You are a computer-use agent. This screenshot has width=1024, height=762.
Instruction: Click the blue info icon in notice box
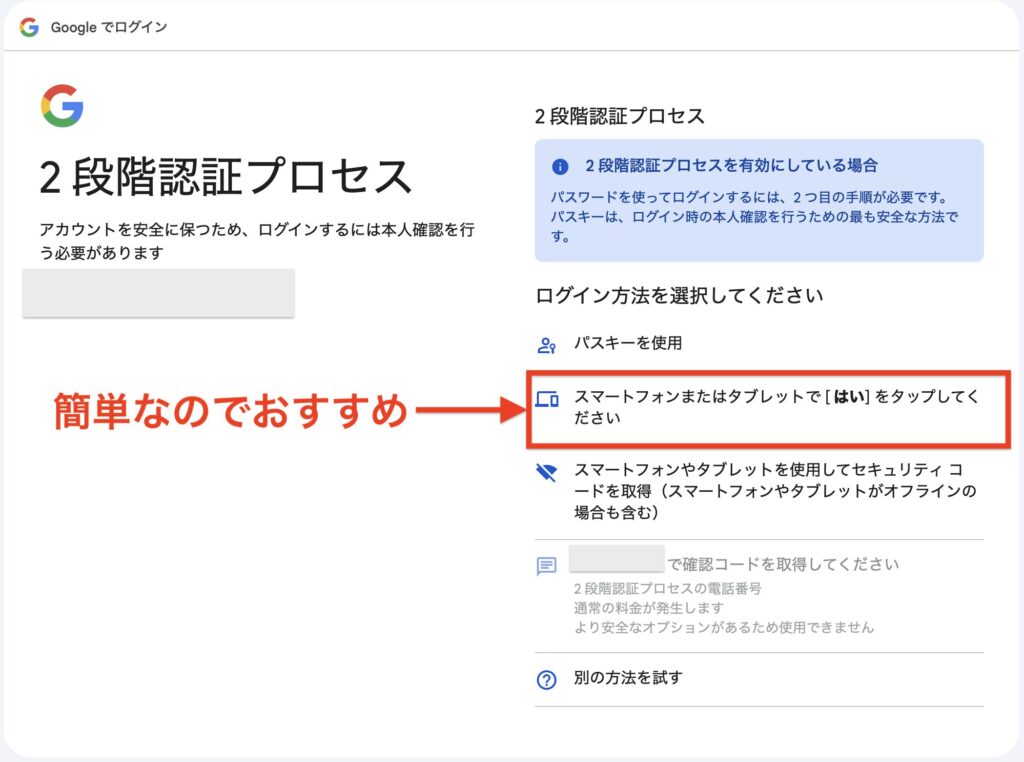pyautogui.click(x=560, y=166)
